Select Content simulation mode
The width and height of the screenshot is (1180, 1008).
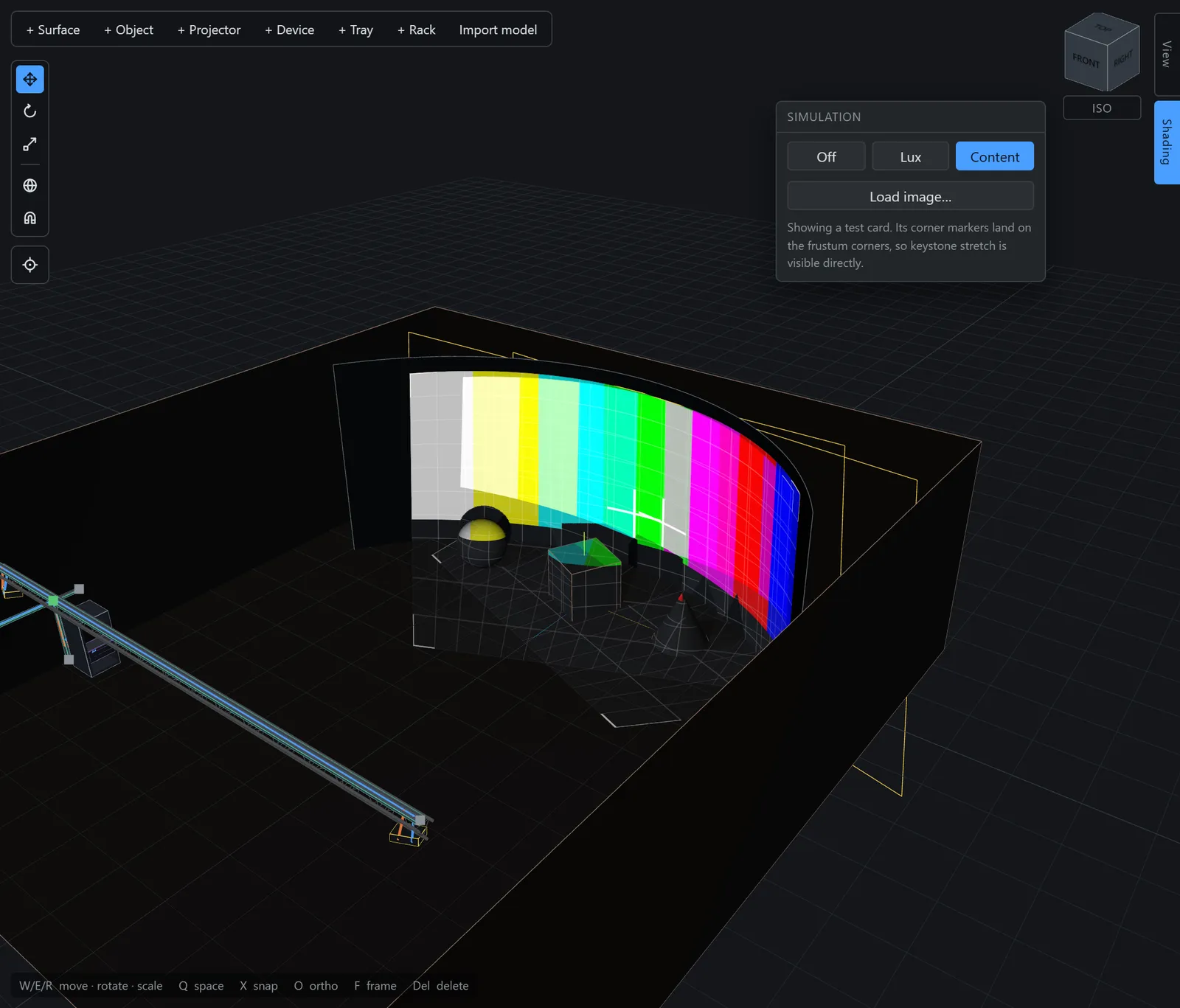(x=994, y=156)
